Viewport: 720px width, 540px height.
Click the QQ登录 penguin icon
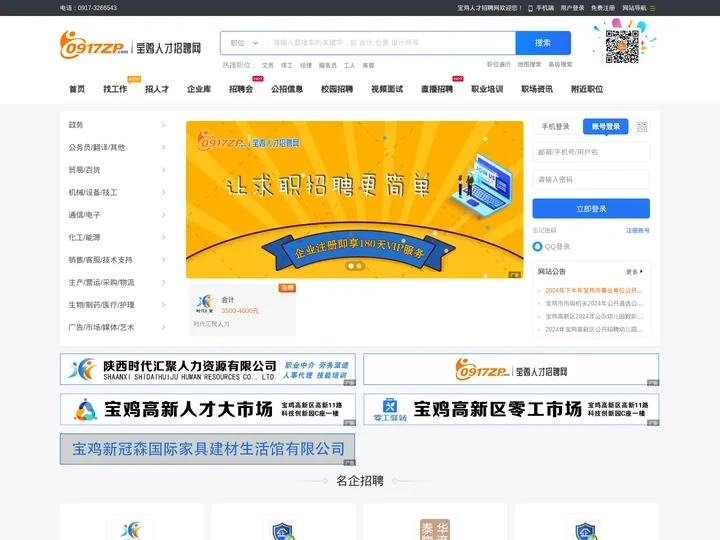[537, 247]
